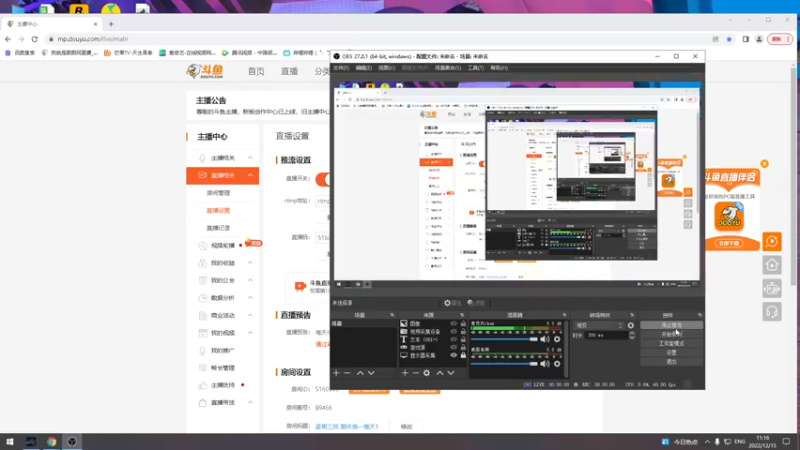Open scene transition settings gear

(631, 325)
